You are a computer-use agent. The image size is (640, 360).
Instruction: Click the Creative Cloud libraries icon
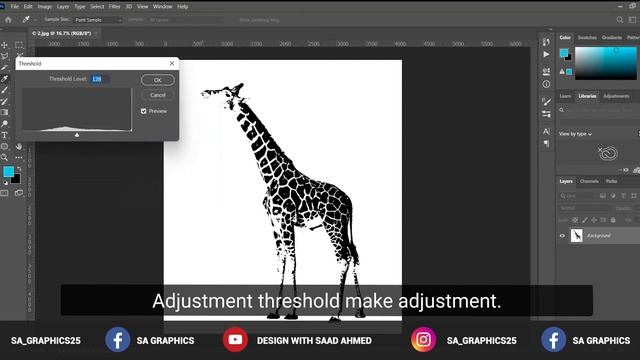pos(608,153)
